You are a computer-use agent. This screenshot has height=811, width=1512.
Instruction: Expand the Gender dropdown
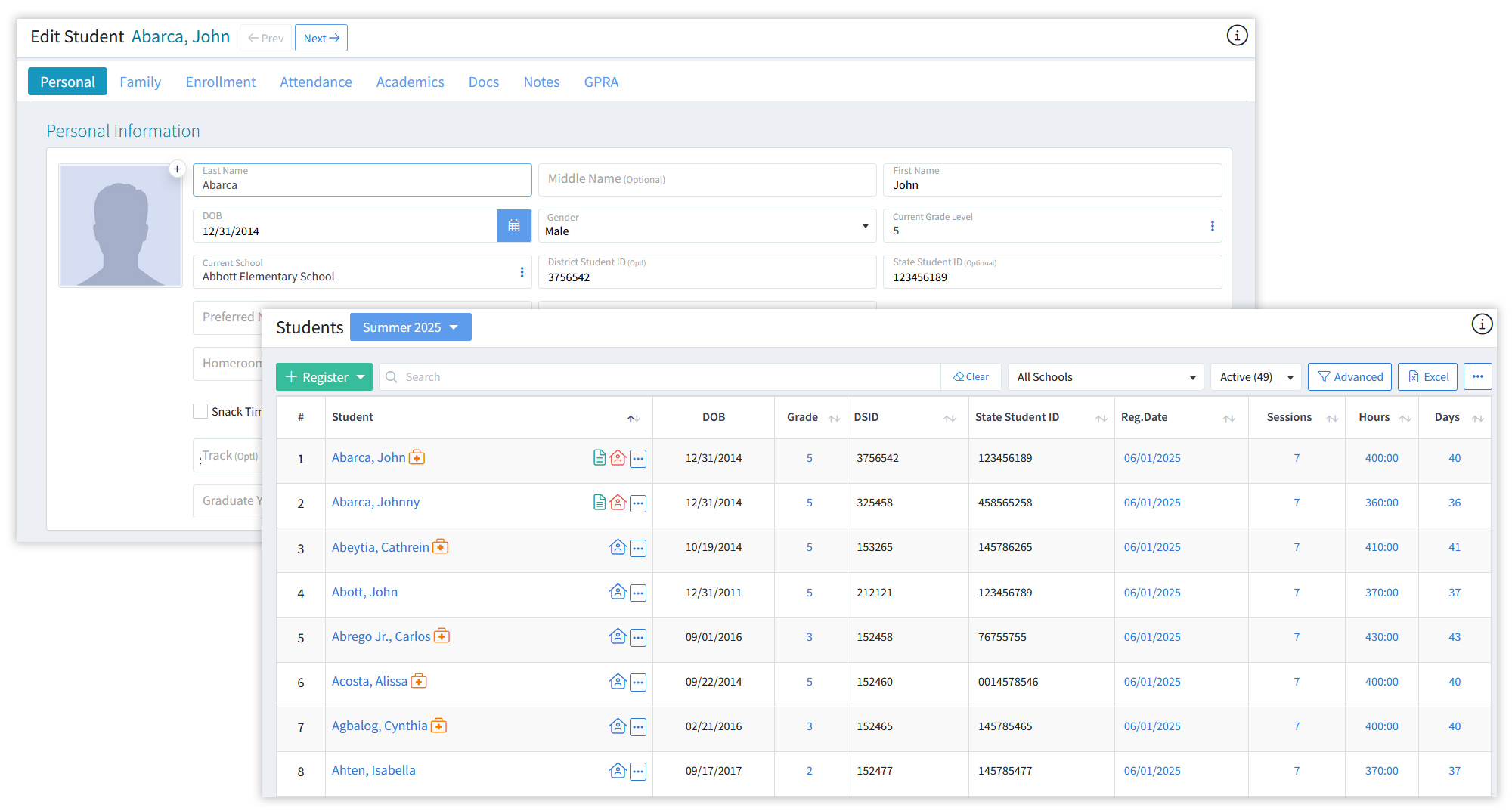click(706, 226)
